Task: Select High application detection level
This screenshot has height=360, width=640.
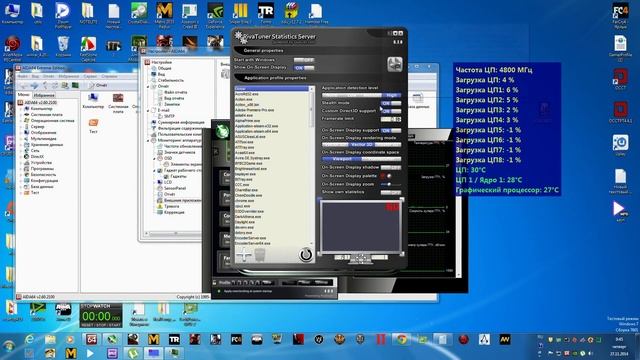Action: [x=391, y=96]
